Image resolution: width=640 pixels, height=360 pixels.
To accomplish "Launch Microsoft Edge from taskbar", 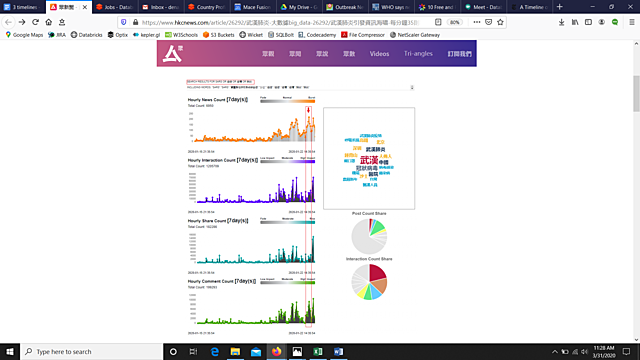I will point(214,351).
